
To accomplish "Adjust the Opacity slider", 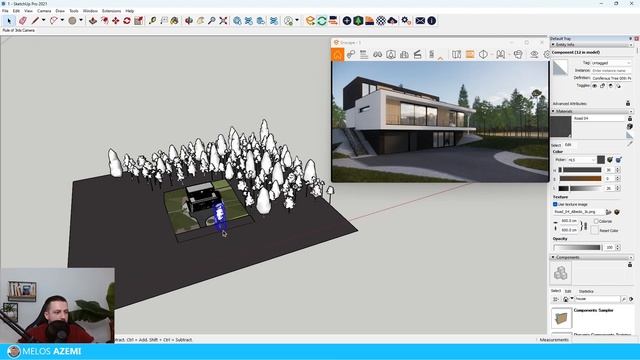I will coord(577,247).
